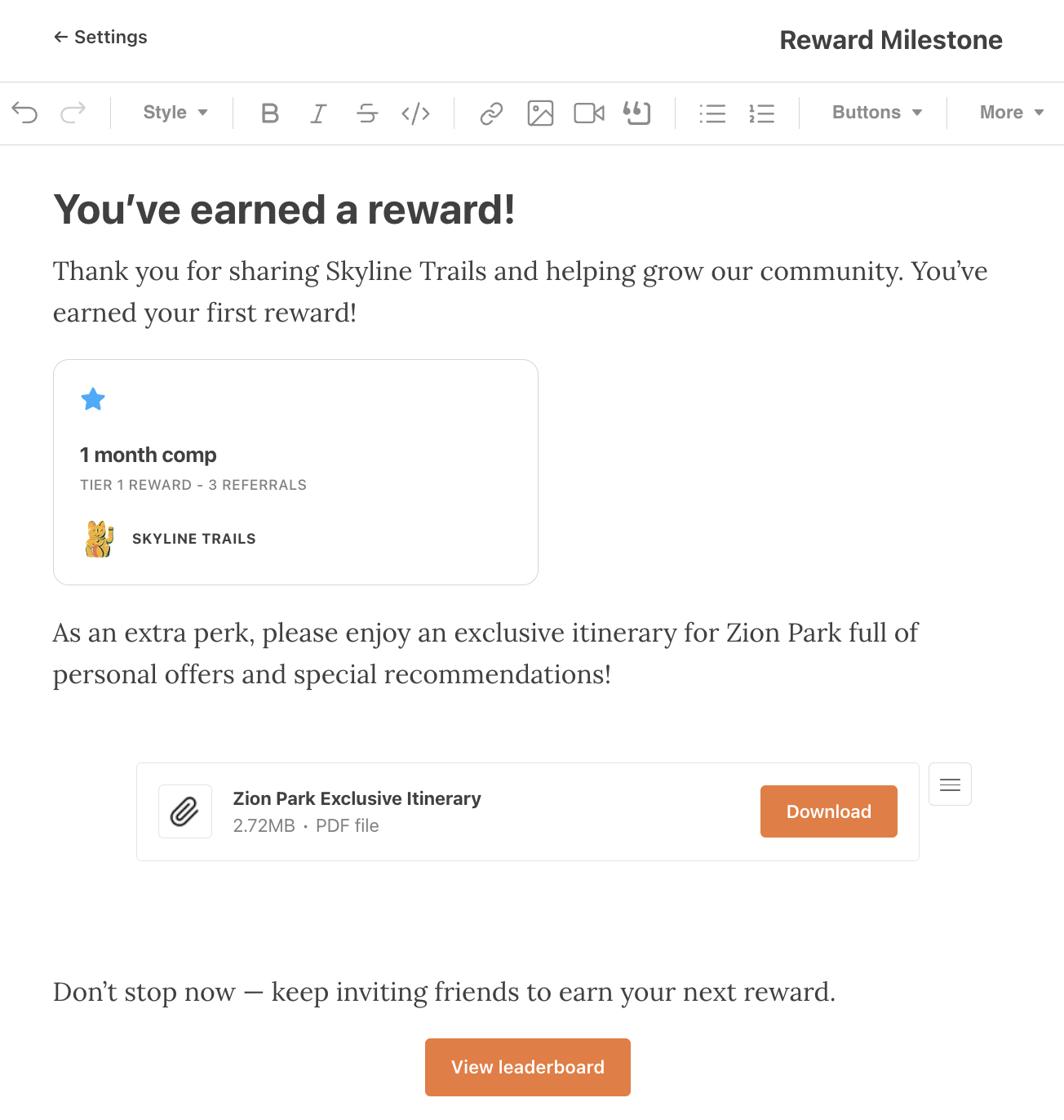The width and height of the screenshot is (1064, 1120).
Task: Redo the last undone change
Action: tap(73, 113)
